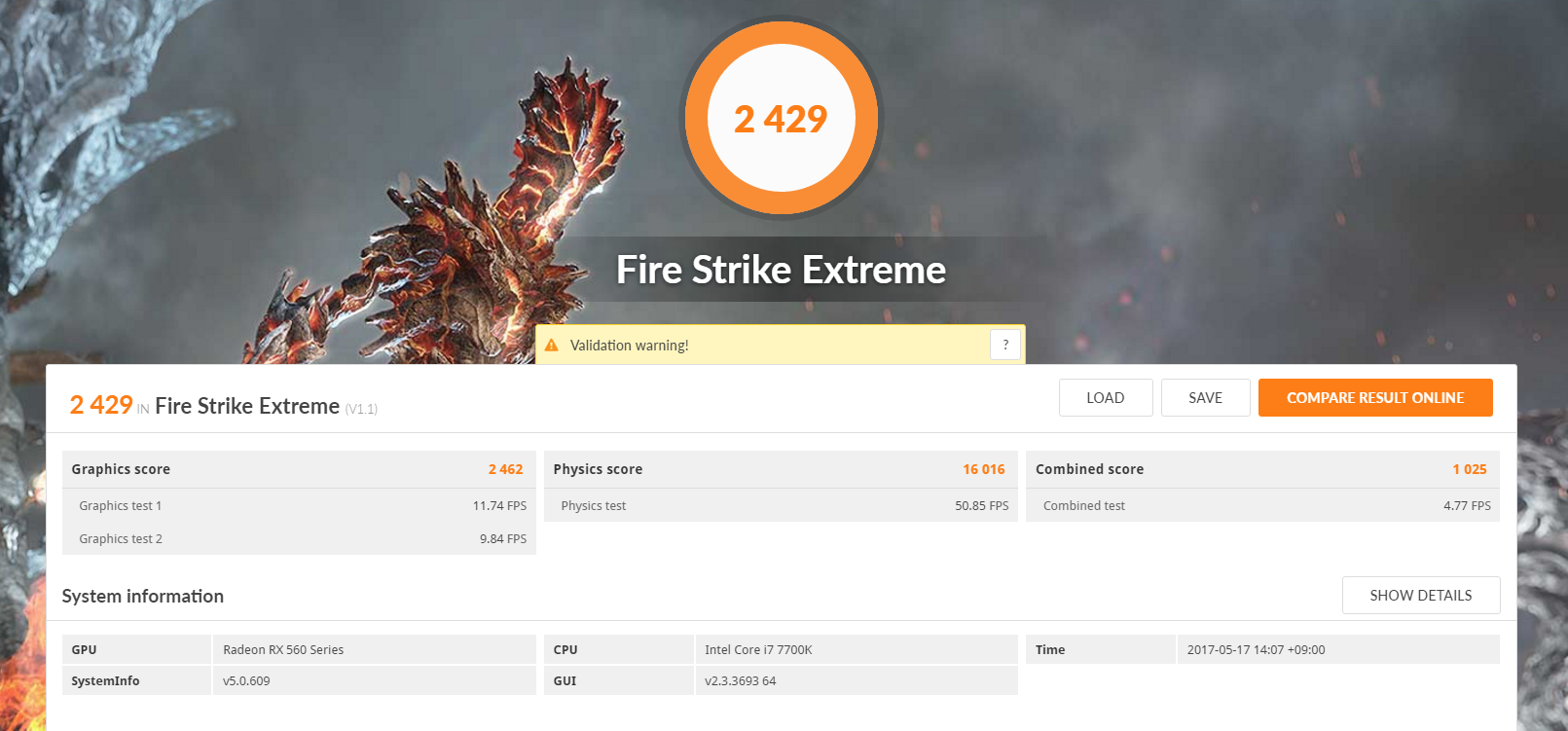Click the 4.77 FPS value
The image size is (1568, 731).
(x=1467, y=505)
